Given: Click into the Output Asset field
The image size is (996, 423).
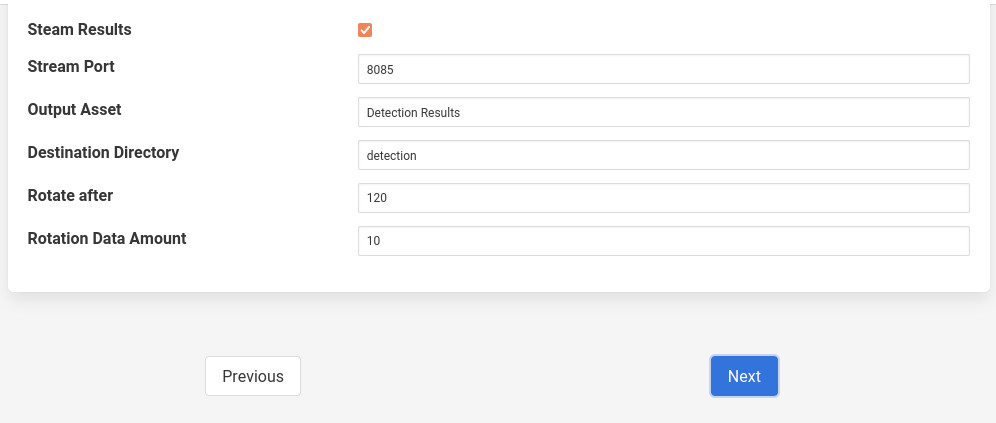Looking at the screenshot, I should (x=663, y=112).
